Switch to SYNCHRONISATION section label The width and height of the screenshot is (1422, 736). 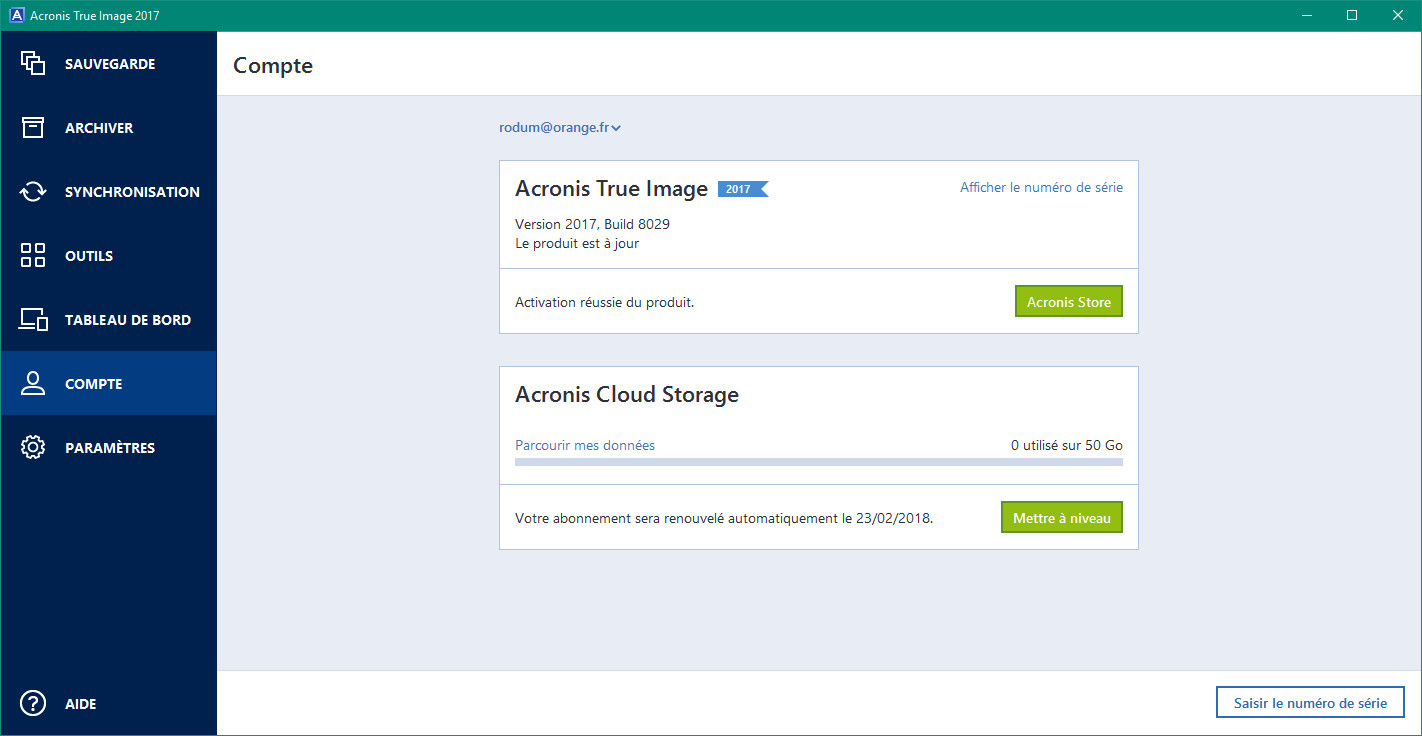pos(132,192)
